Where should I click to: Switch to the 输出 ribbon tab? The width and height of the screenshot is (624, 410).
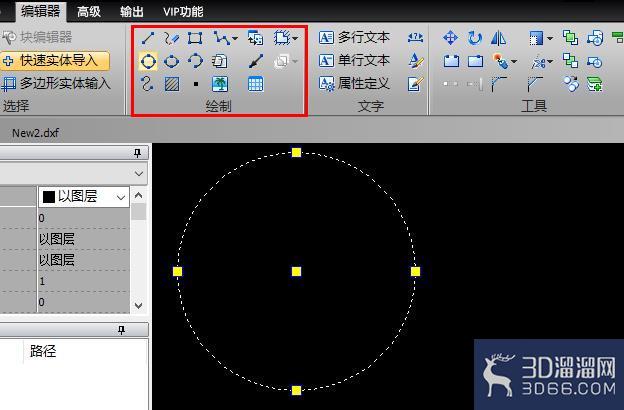coord(132,12)
